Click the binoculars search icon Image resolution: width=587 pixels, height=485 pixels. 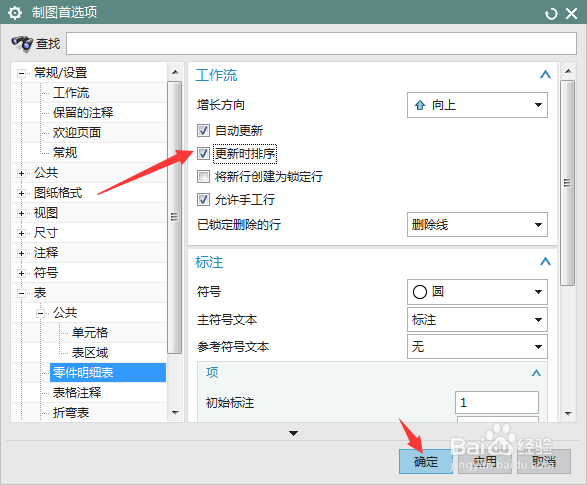click(22, 44)
